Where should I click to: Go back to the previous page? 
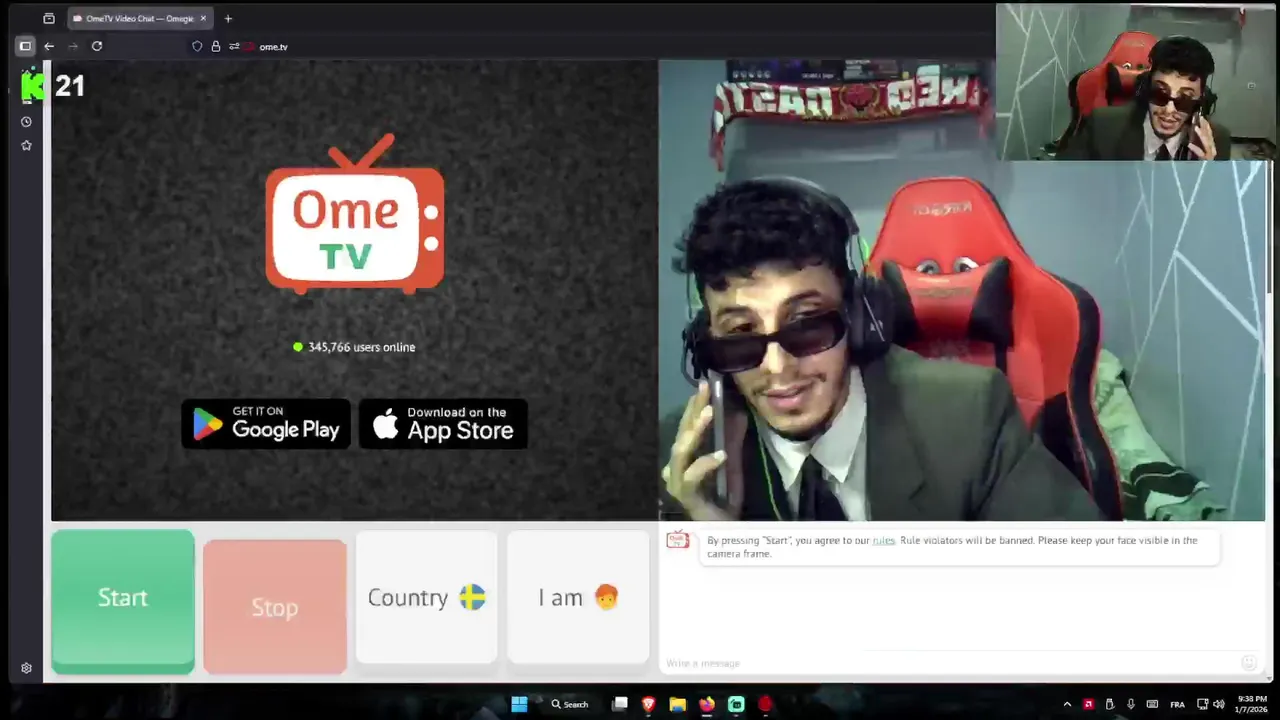(x=49, y=46)
